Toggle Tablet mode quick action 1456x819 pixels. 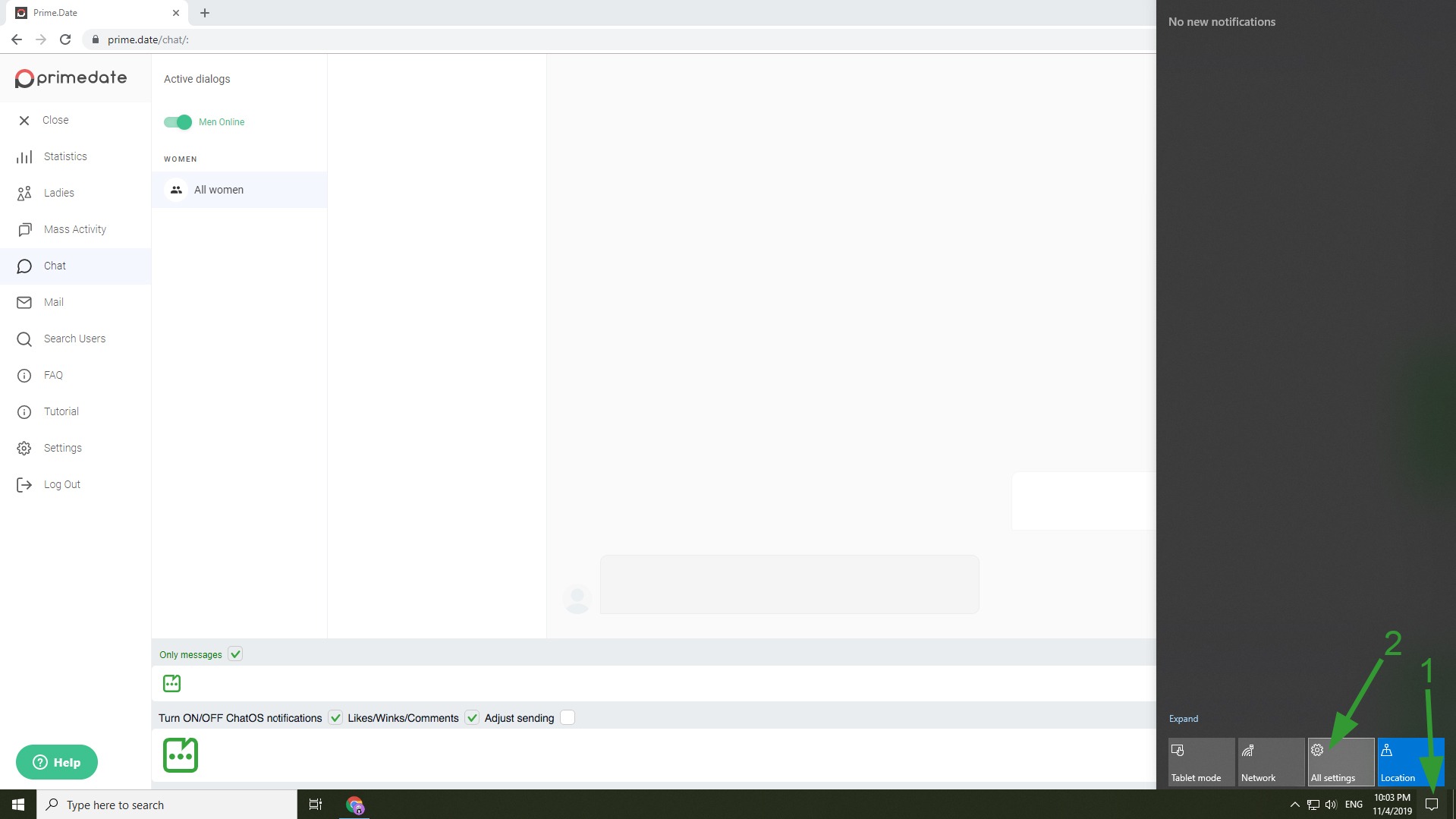1201,762
